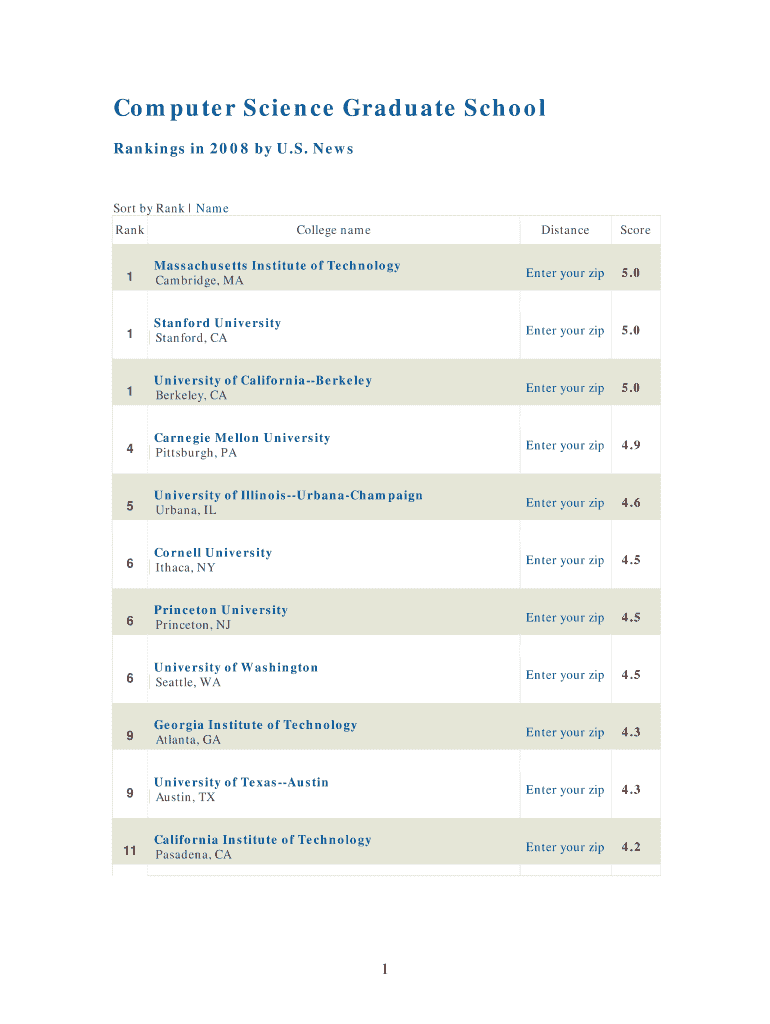Click 'Enter your zip' in the Stanford row
The height and width of the screenshot is (1024, 770).
tap(565, 331)
